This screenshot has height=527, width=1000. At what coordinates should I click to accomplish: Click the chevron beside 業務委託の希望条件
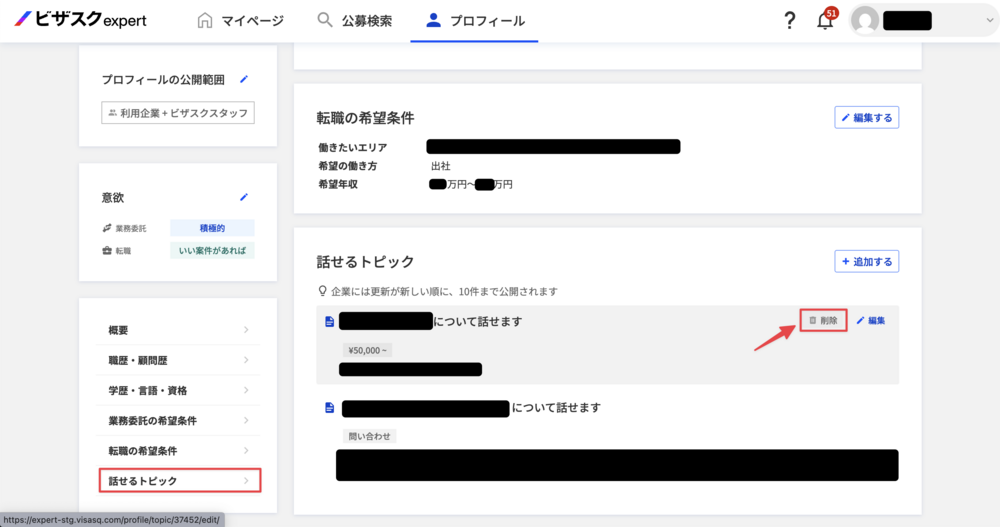point(246,420)
